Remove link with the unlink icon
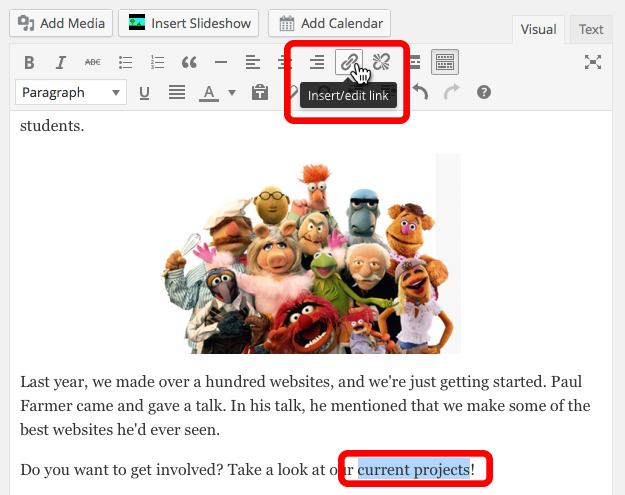 click(x=381, y=63)
